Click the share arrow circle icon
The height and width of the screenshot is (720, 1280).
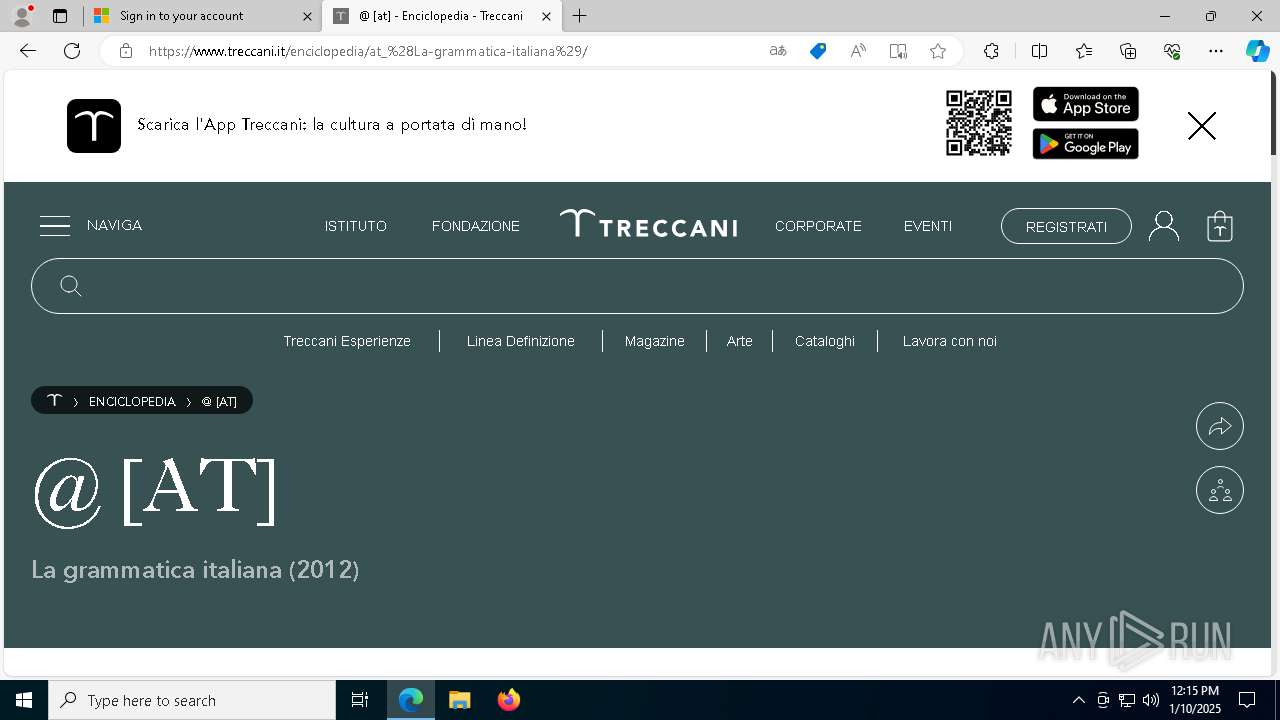coord(1220,426)
